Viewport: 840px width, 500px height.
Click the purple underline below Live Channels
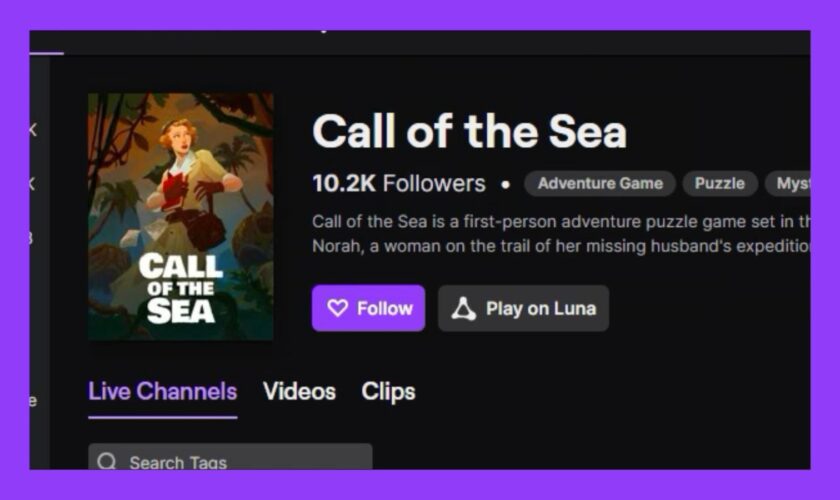click(x=162, y=417)
